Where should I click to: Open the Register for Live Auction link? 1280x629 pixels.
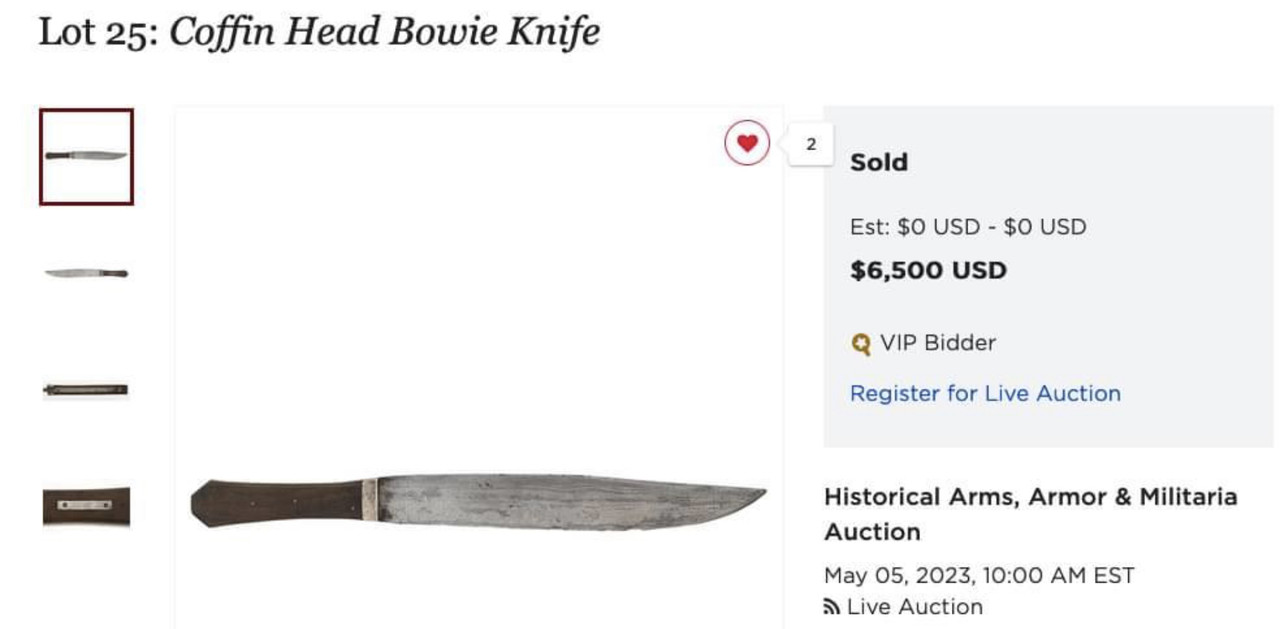point(985,393)
